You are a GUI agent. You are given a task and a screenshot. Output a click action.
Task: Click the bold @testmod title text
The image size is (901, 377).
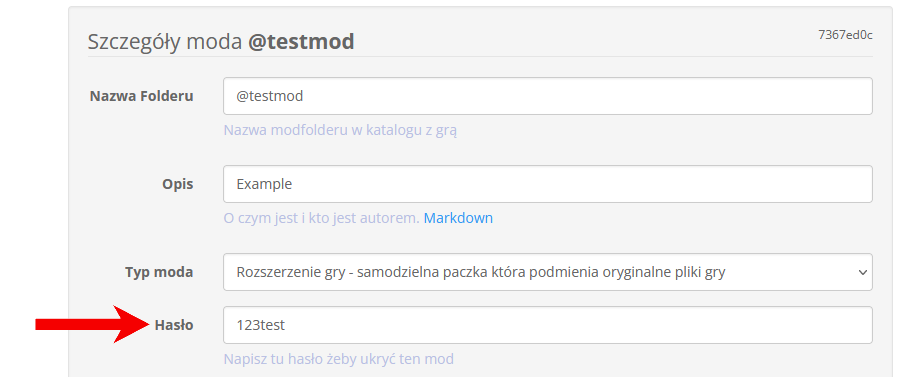point(301,42)
